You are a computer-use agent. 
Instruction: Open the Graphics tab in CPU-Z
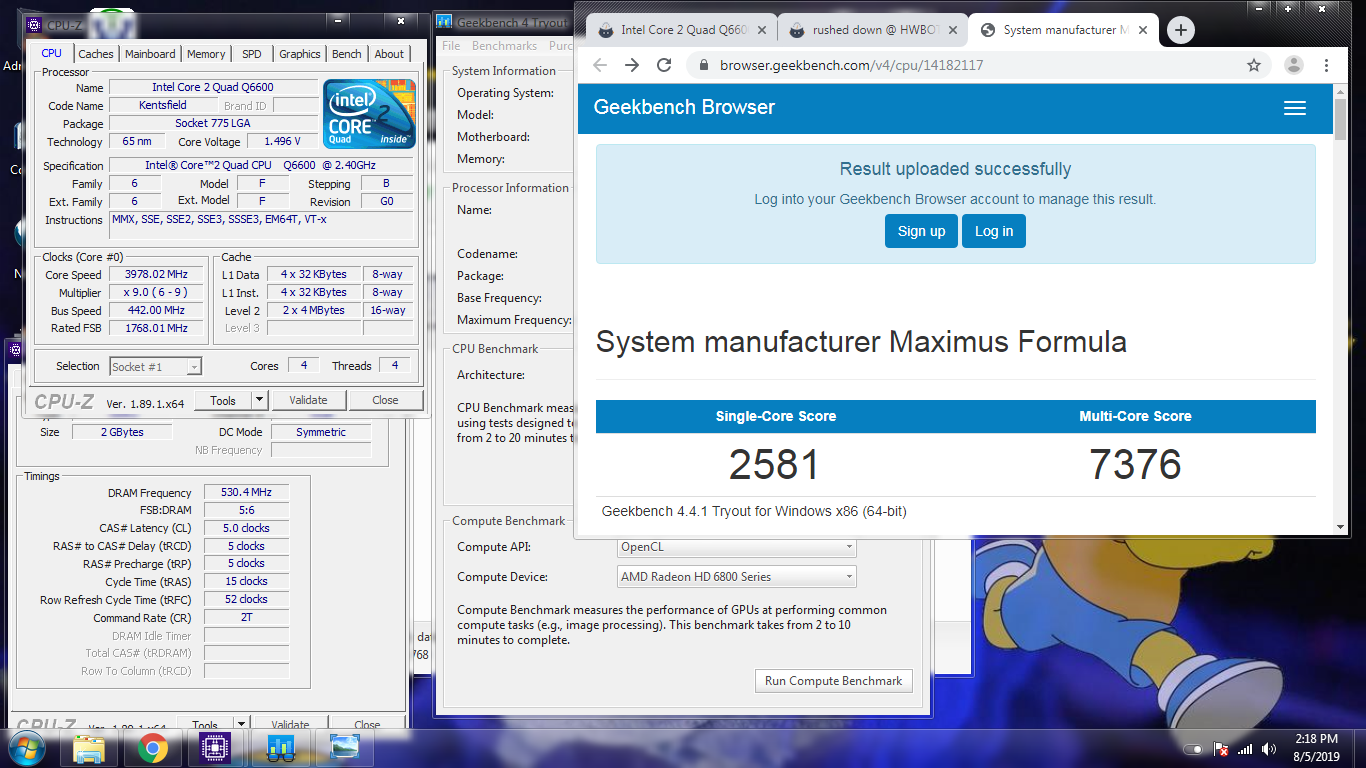[x=300, y=54]
